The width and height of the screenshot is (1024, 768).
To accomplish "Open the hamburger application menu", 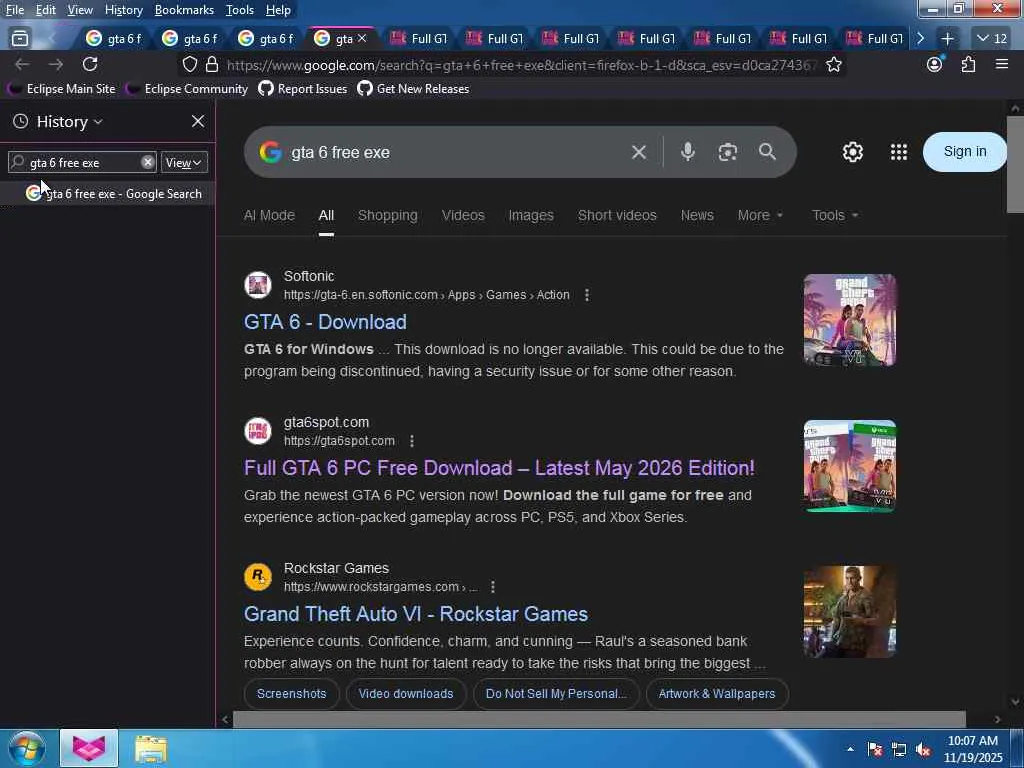I will tap(1002, 64).
